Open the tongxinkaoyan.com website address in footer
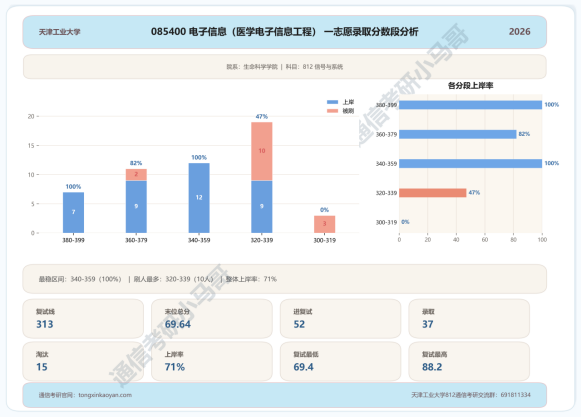 105,395
